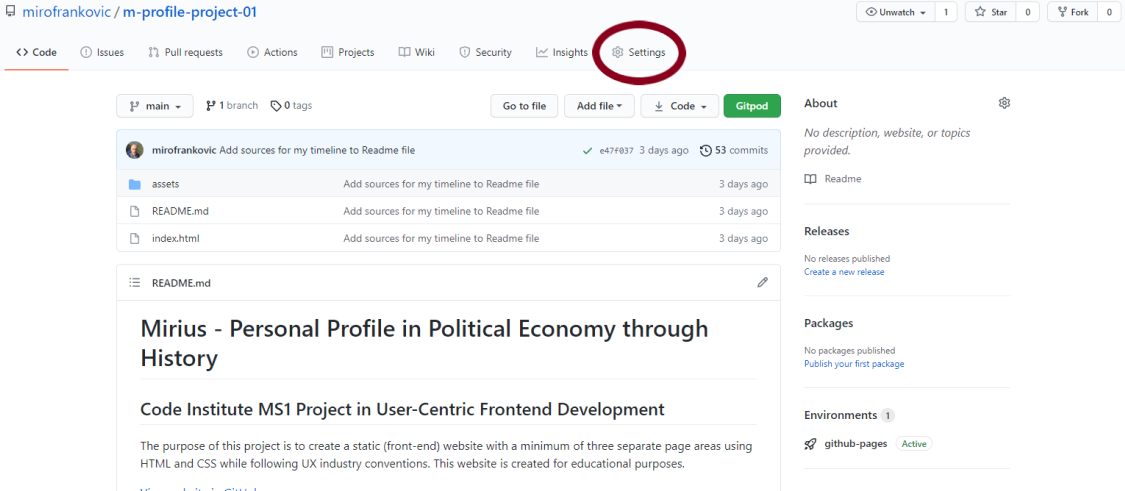Viewport: 1125px width, 491px height.
Task: Open commit e47f037
Action: point(616,151)
